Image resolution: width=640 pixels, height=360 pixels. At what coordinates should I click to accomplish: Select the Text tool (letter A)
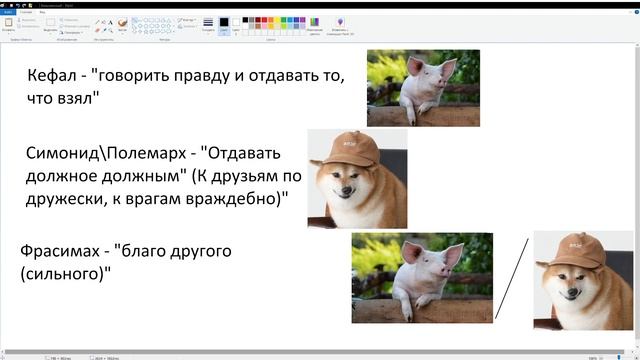click(x=110, y=22)
